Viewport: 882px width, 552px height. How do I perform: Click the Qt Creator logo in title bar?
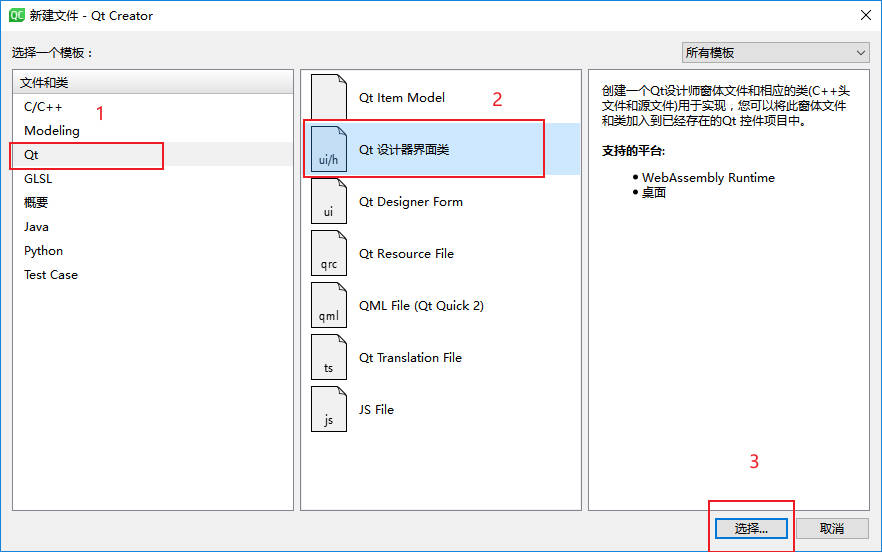16,15
